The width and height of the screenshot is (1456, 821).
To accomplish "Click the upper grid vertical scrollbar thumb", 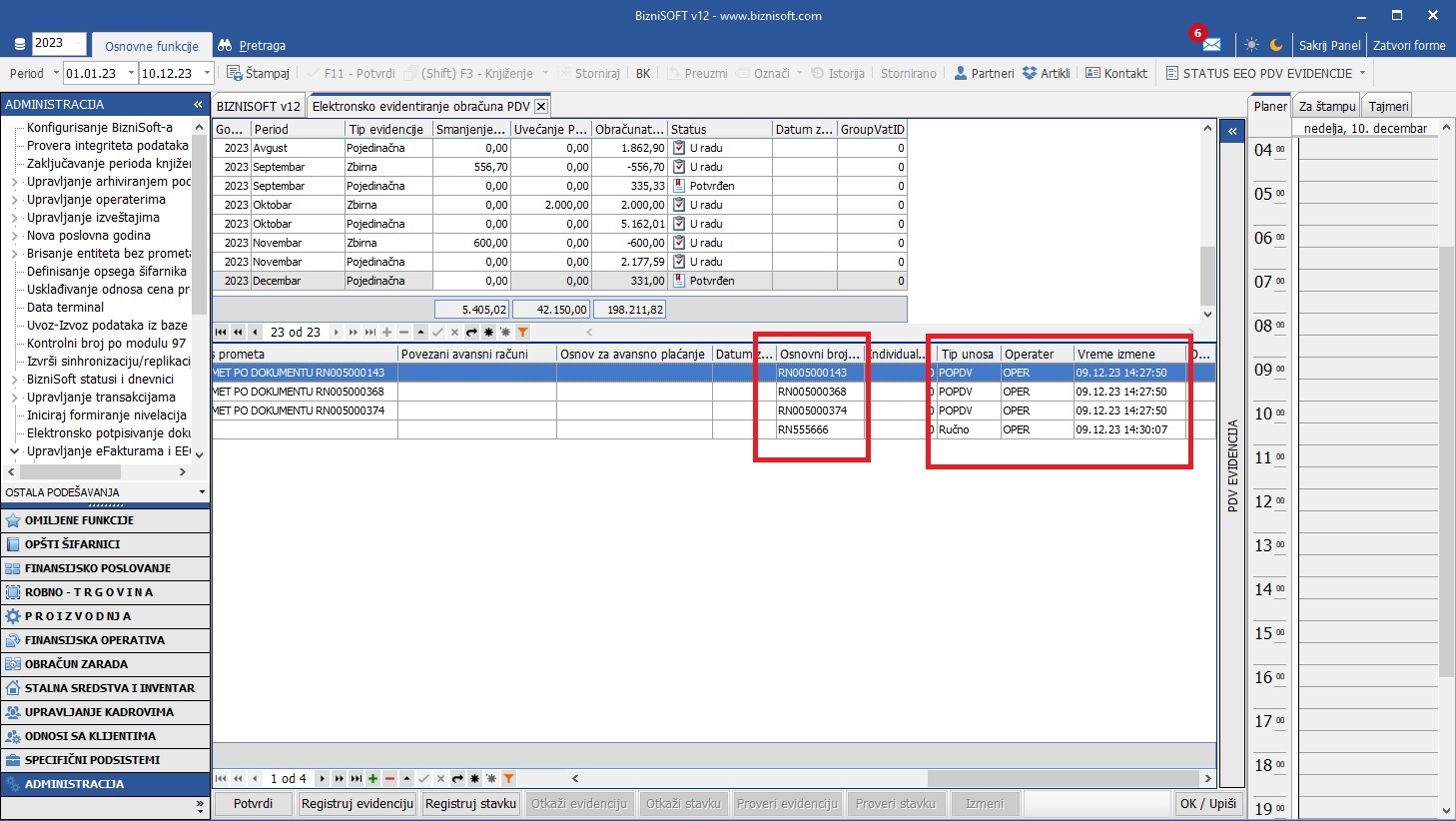I will pyautogui.click(x=1207, y=275).
